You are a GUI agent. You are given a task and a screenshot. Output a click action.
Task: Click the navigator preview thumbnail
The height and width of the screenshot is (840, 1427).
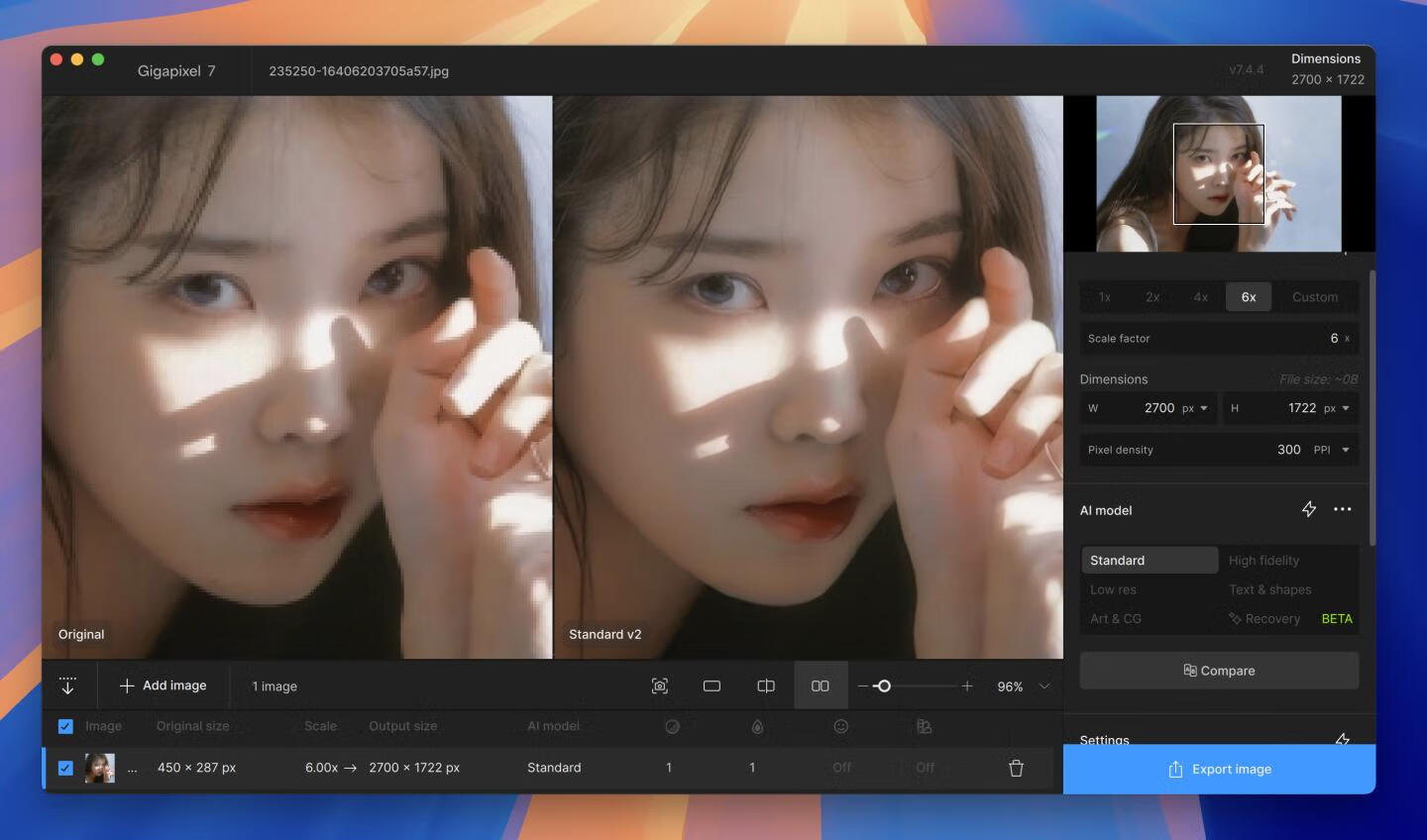click(1218, 173)
